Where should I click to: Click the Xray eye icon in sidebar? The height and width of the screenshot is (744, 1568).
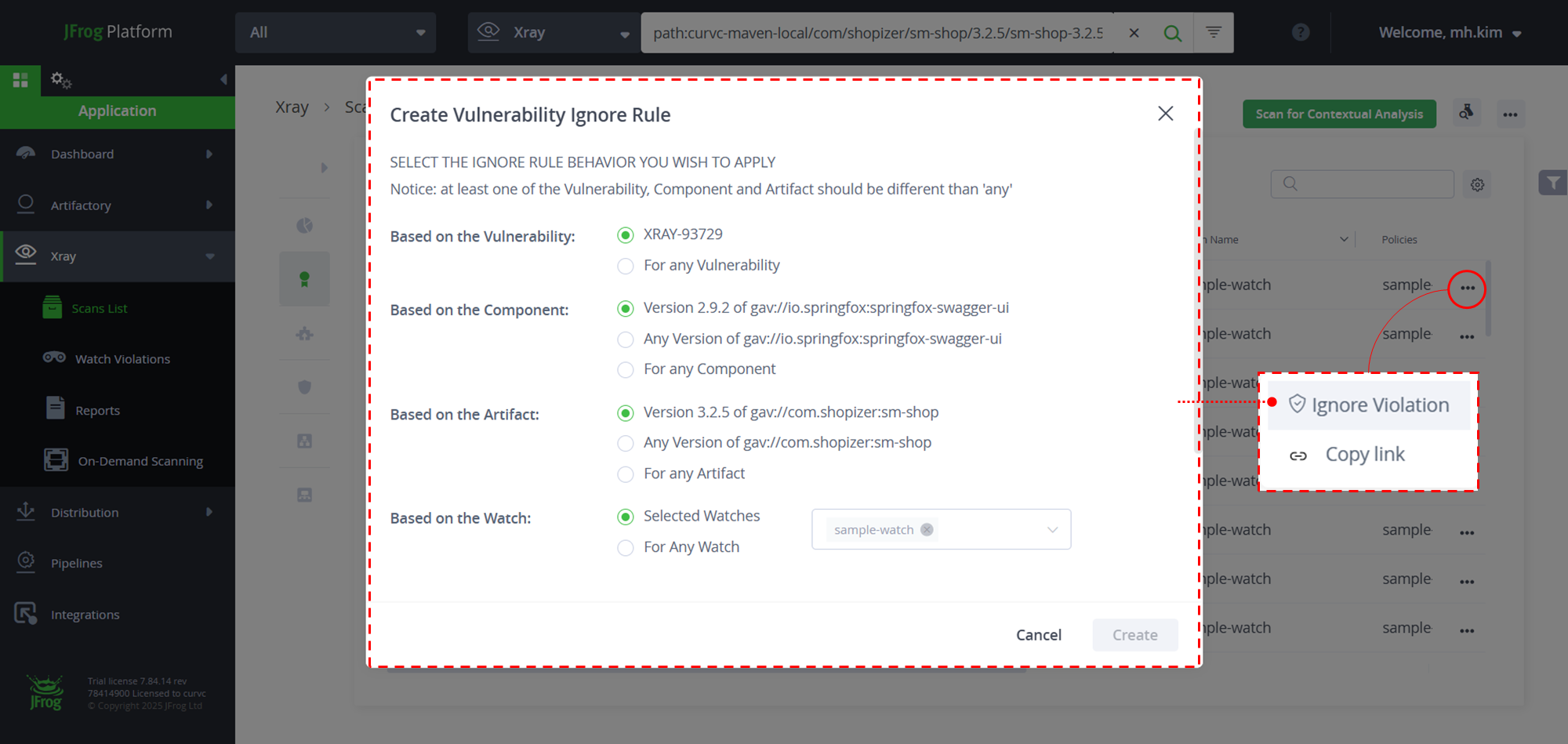click(26, 254)
